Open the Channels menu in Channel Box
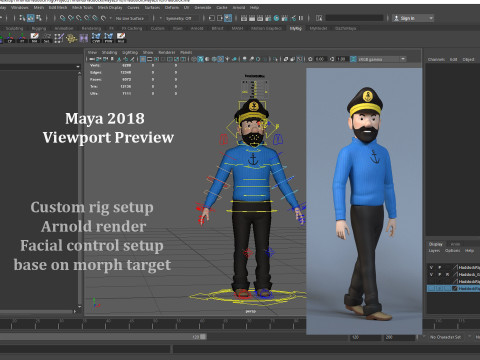 [436, 59]
